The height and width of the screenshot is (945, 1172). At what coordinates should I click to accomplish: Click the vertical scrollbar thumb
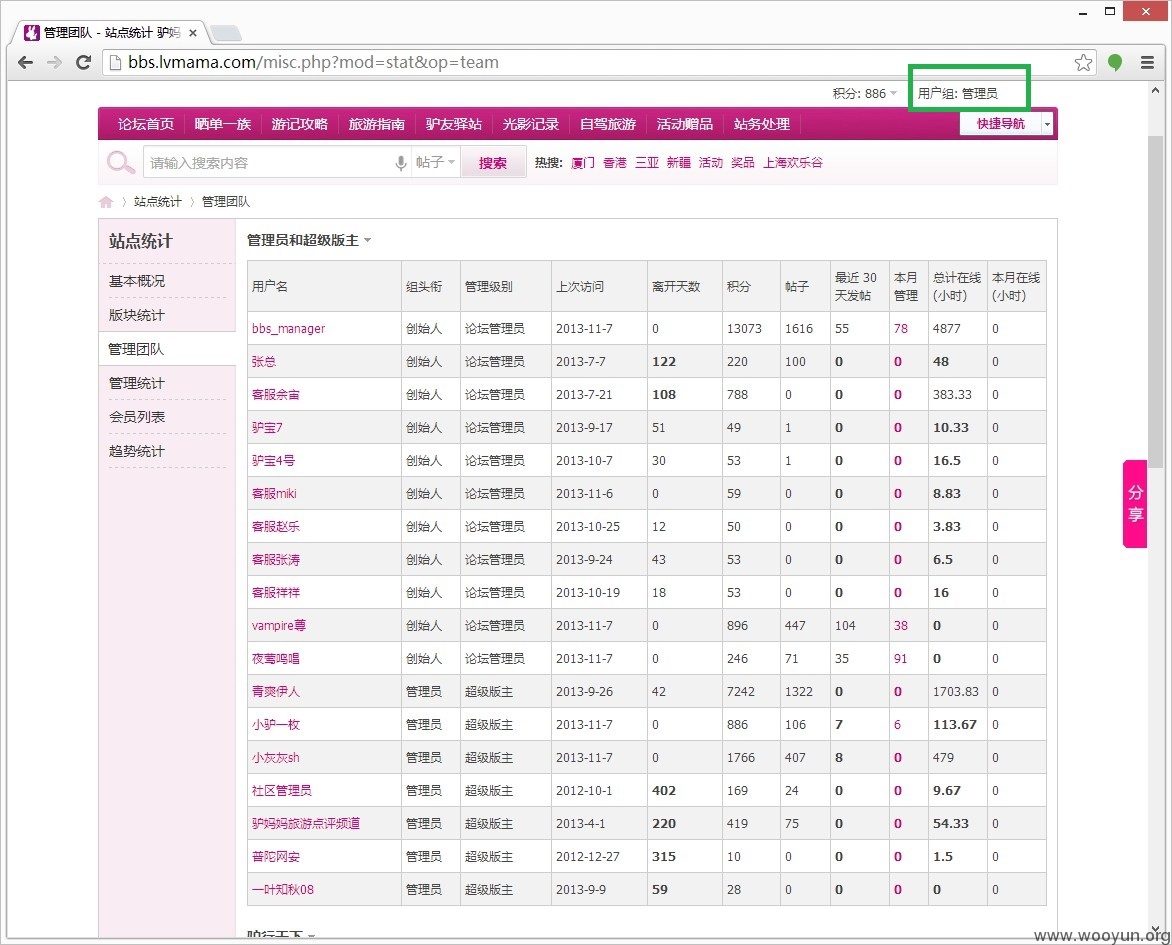click(x=1156, y=301)
